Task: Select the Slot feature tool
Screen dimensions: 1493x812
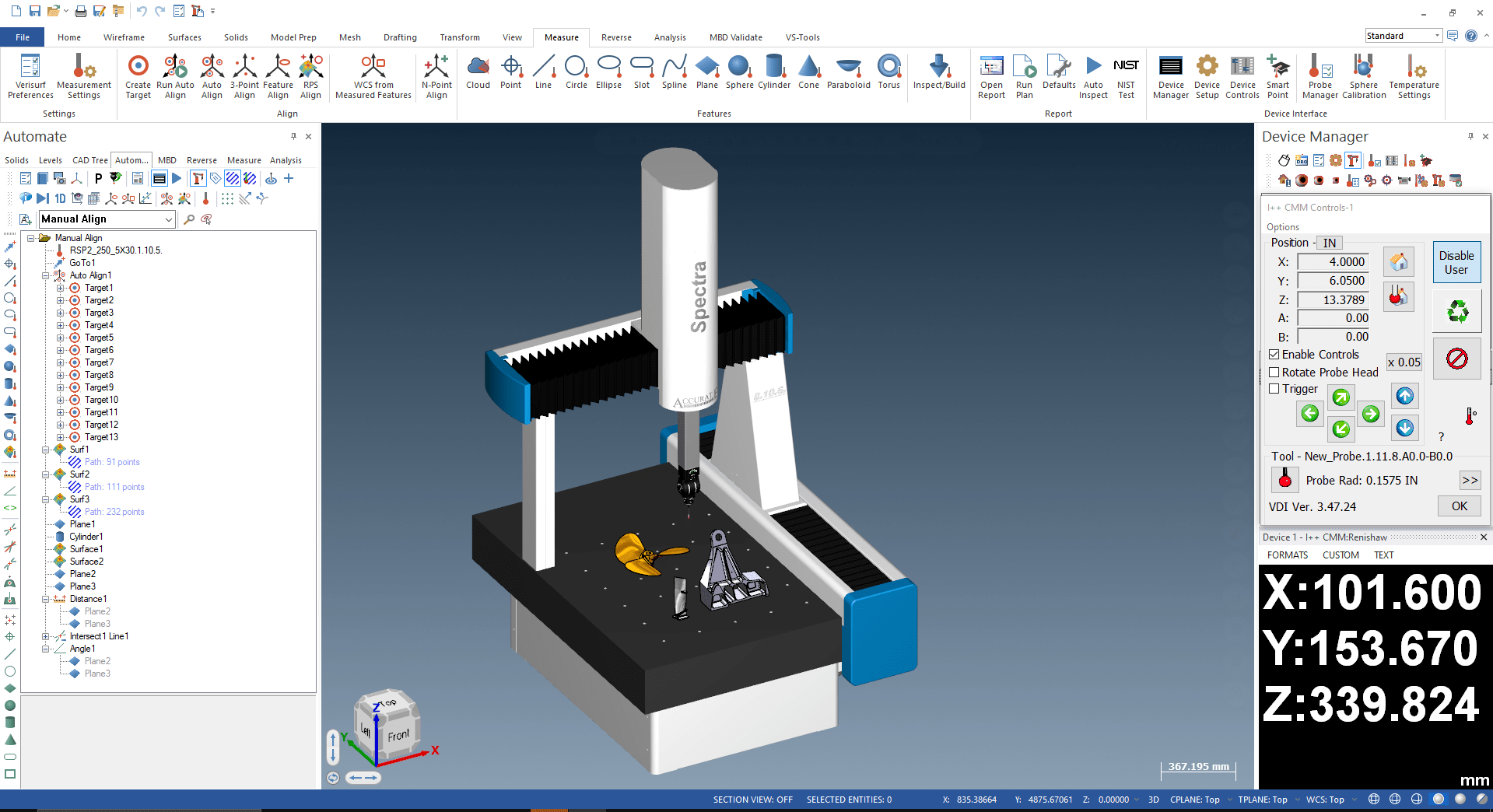Action: point(641,72)
